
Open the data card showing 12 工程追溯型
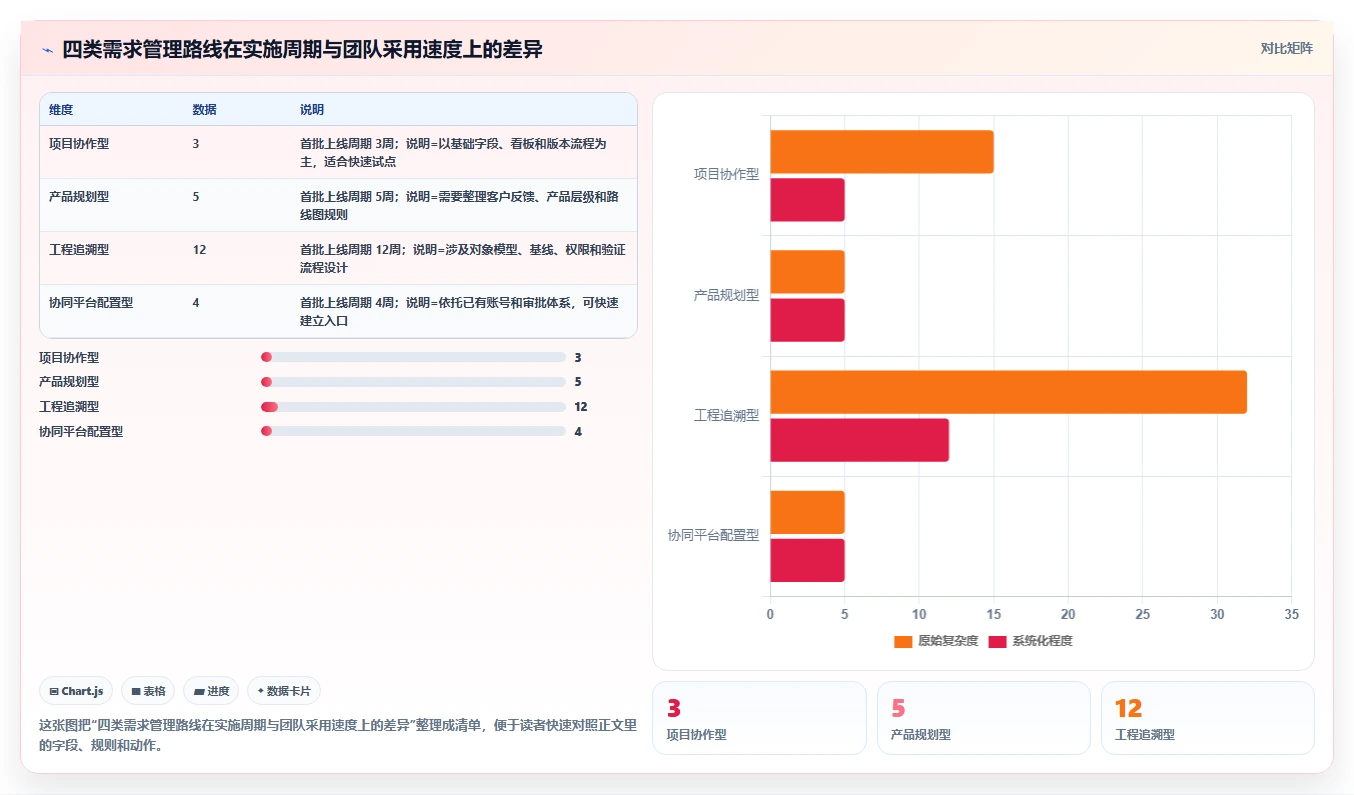pos(1208,718)
